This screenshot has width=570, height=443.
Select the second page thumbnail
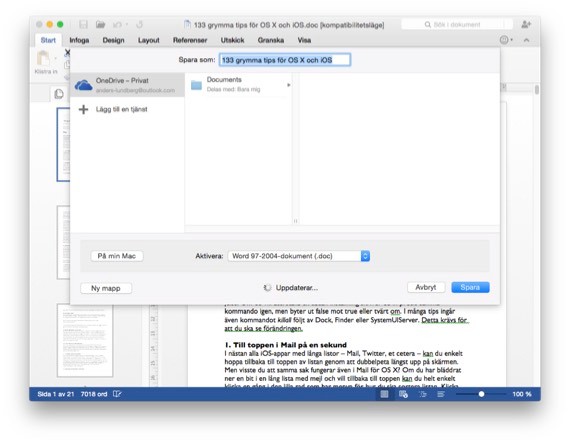coord(63,242)
